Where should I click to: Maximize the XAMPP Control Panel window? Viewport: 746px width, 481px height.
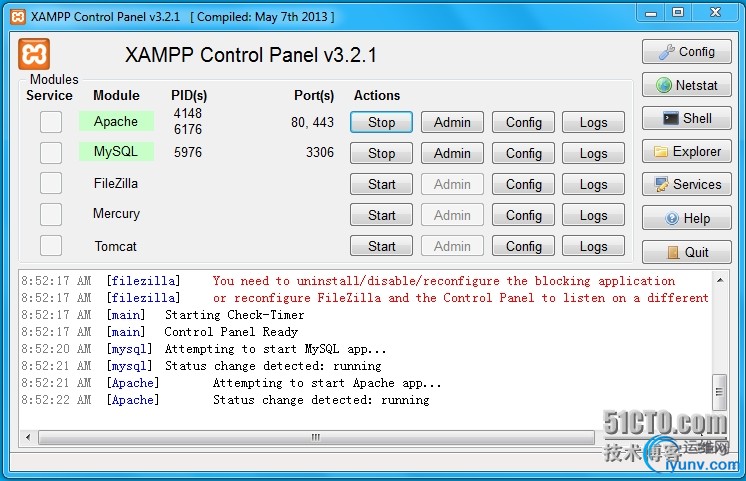pos(677,13)
